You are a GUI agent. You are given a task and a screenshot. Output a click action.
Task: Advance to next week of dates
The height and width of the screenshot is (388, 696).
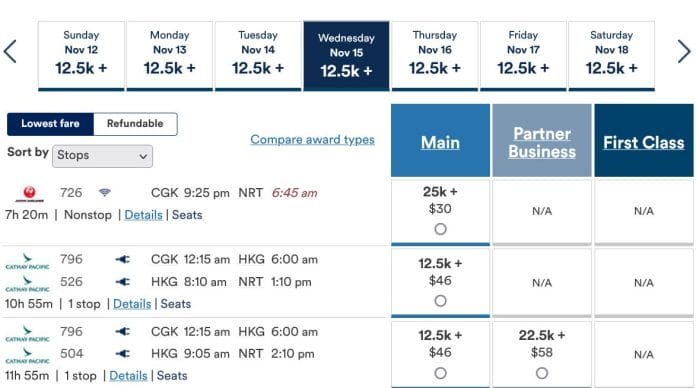tap(684, 51)
